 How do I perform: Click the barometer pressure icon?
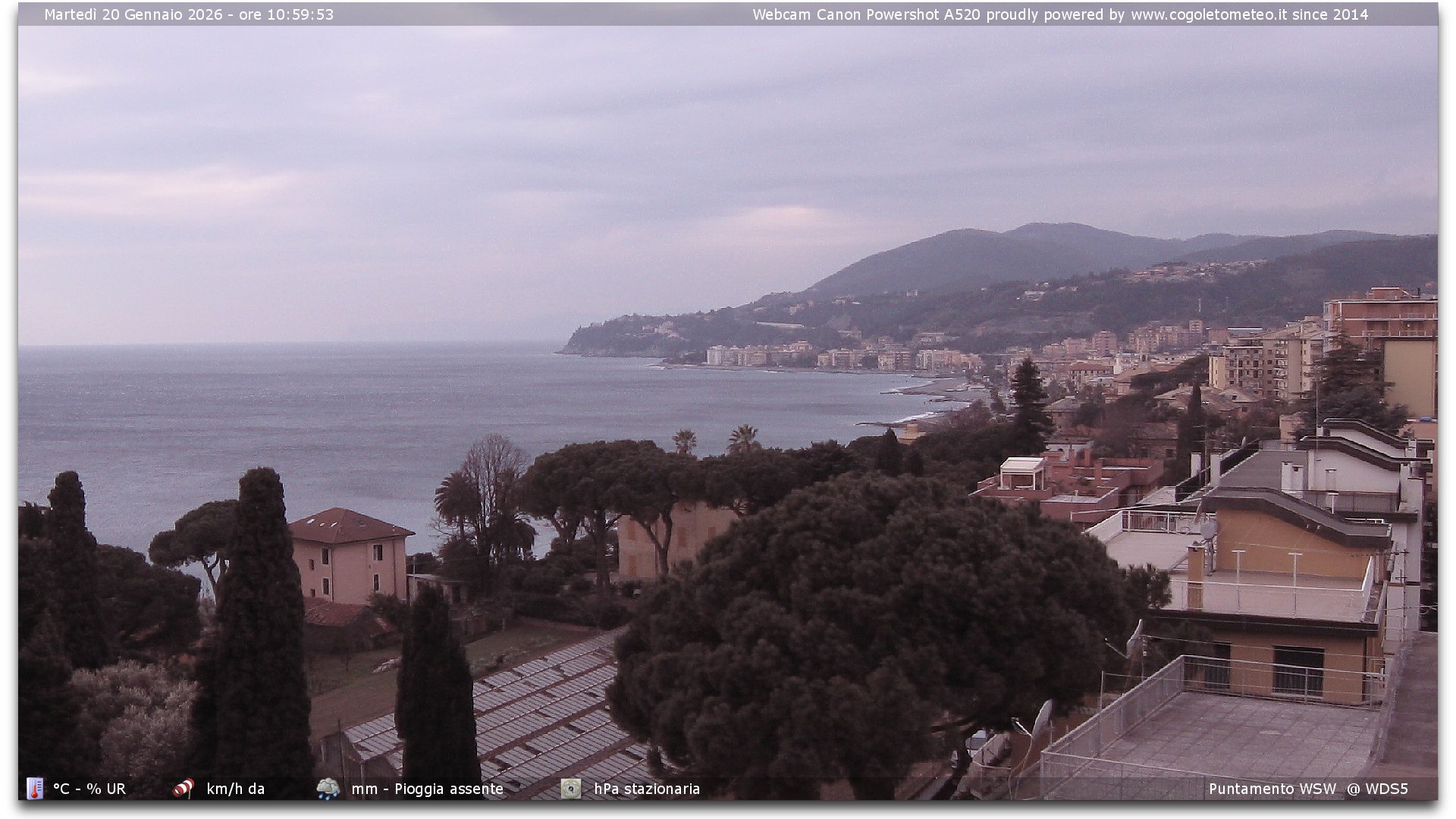click(571, 789)
